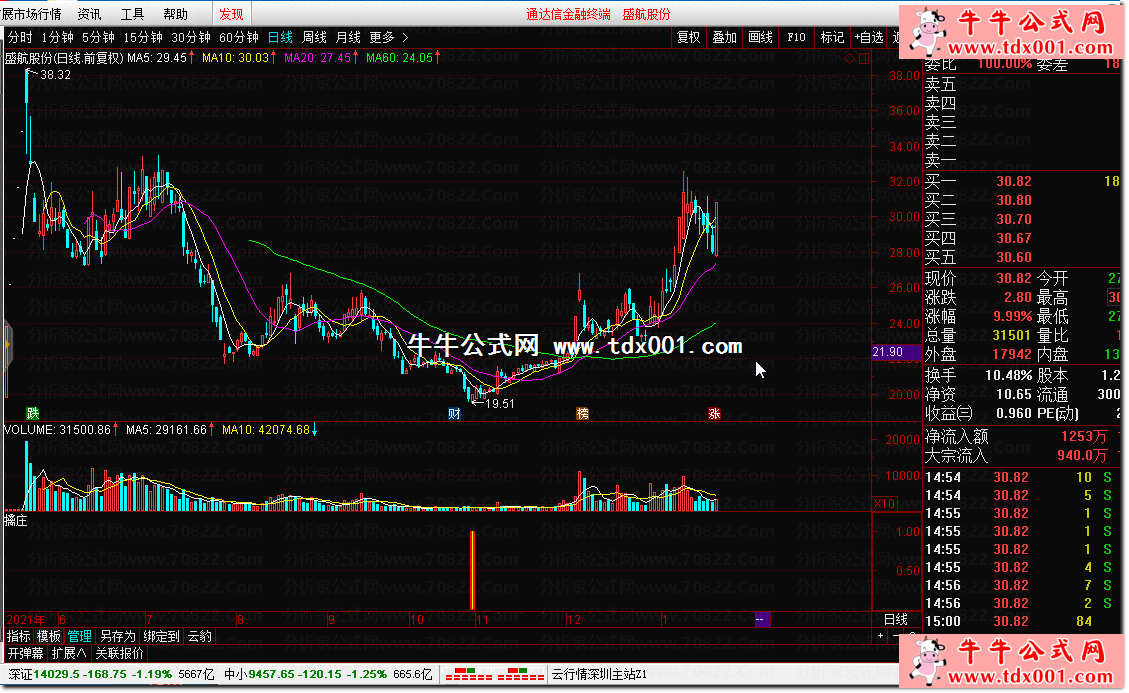Switch to the 5分钟 period tab
This screenshot has height=693, width=1129.
pos(99,37)
